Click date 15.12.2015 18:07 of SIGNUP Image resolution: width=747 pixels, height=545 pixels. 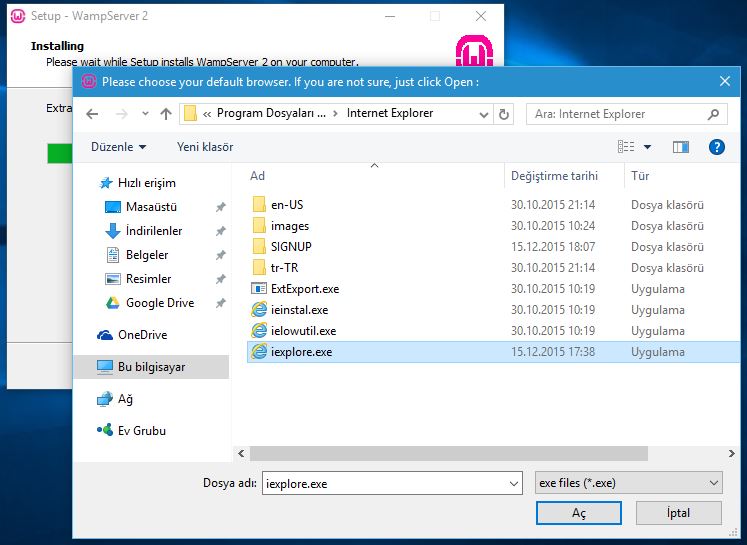(553, 247)
